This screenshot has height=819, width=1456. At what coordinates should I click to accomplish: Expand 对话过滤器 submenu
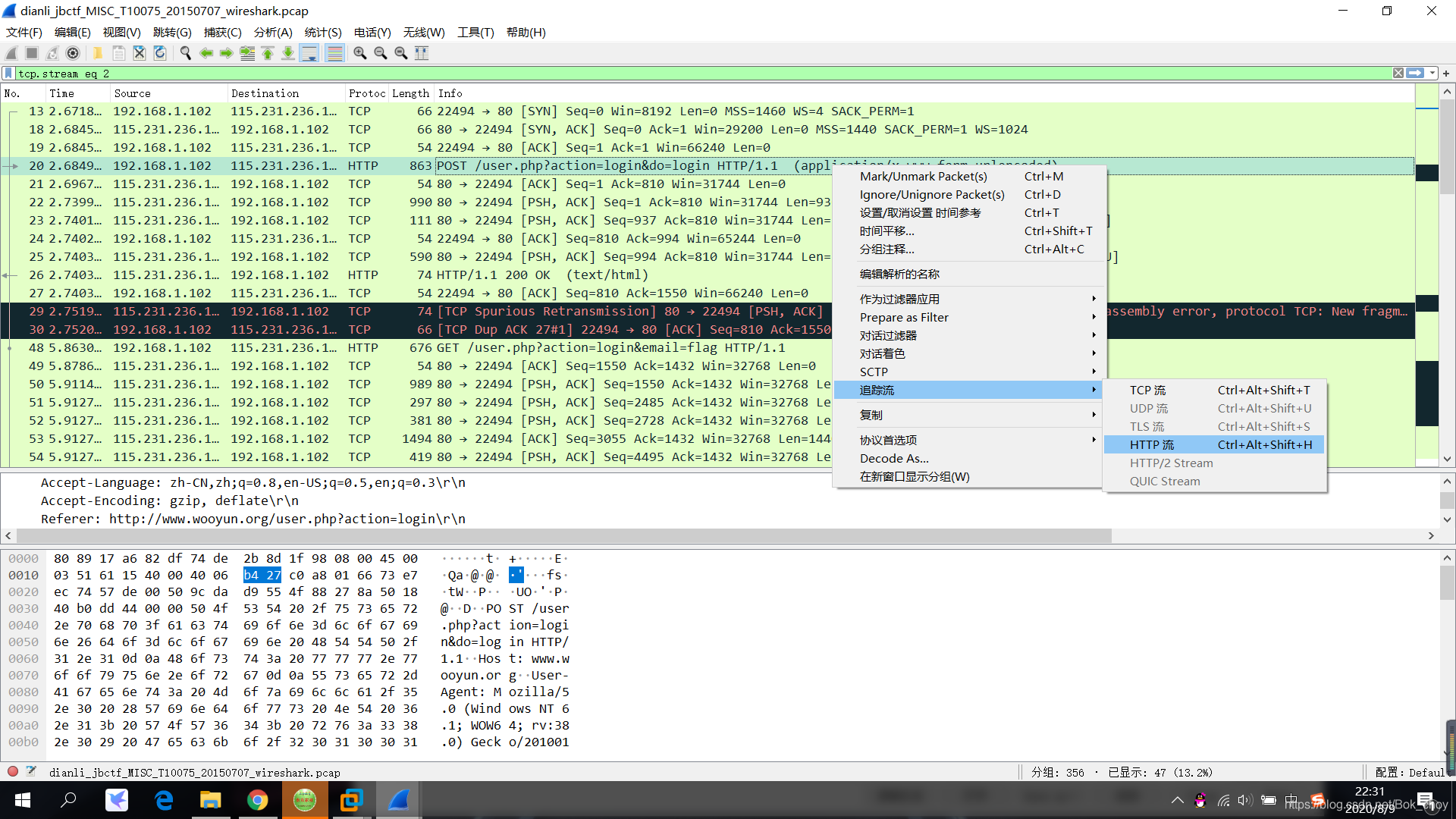(968, 336)
